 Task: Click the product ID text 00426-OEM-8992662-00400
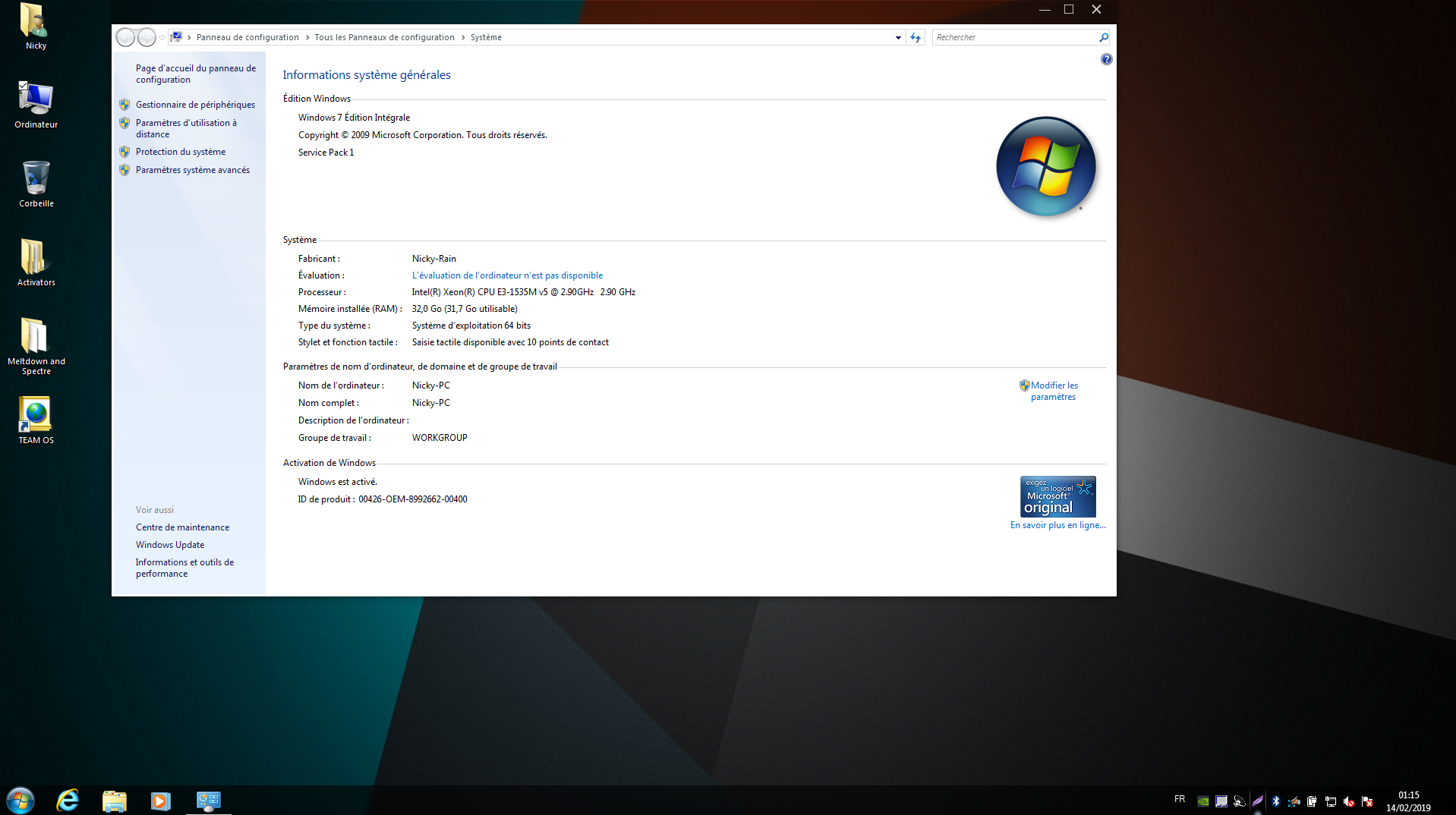(412, 499)
